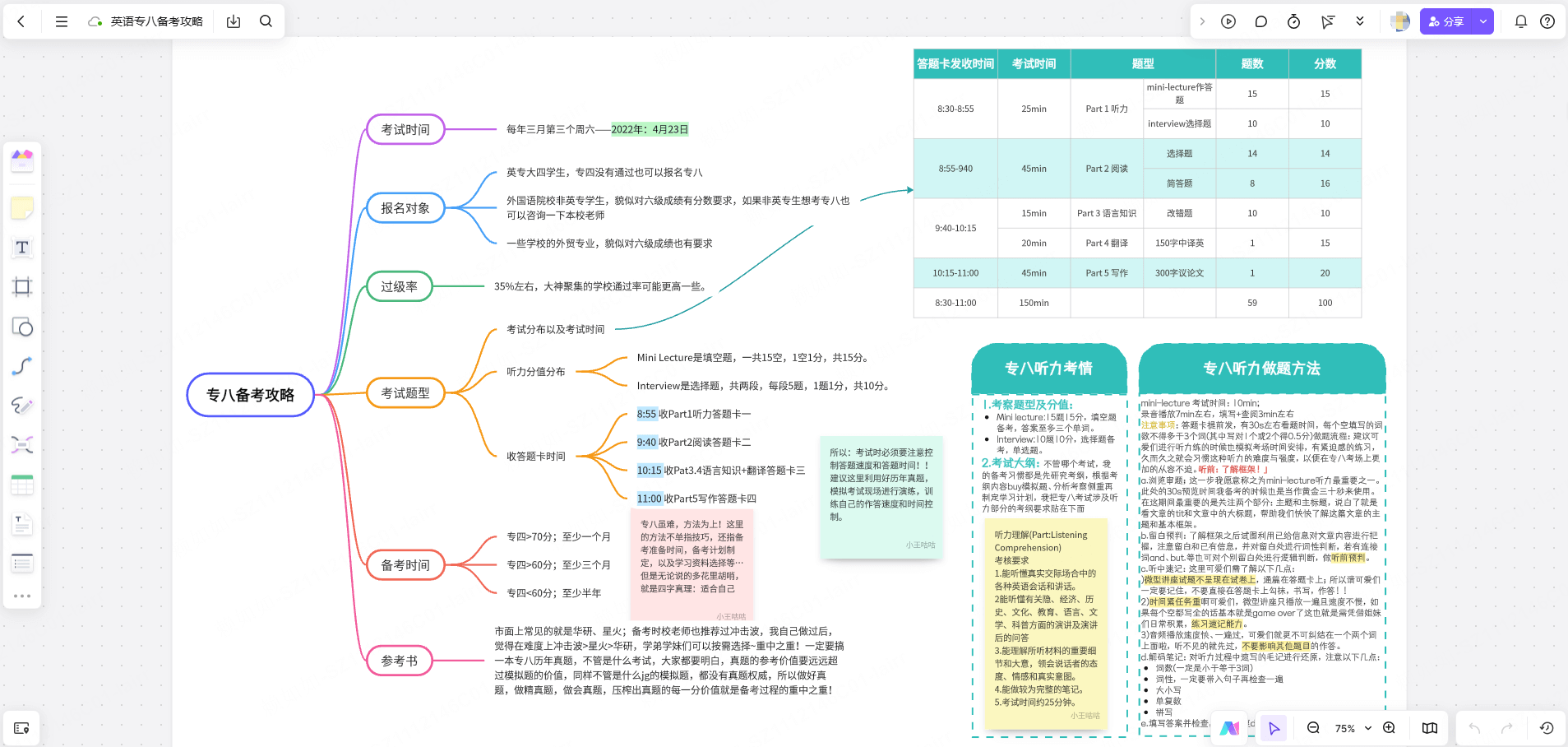Click the user avatar

pyautogui.click(x=1400, y=21)
